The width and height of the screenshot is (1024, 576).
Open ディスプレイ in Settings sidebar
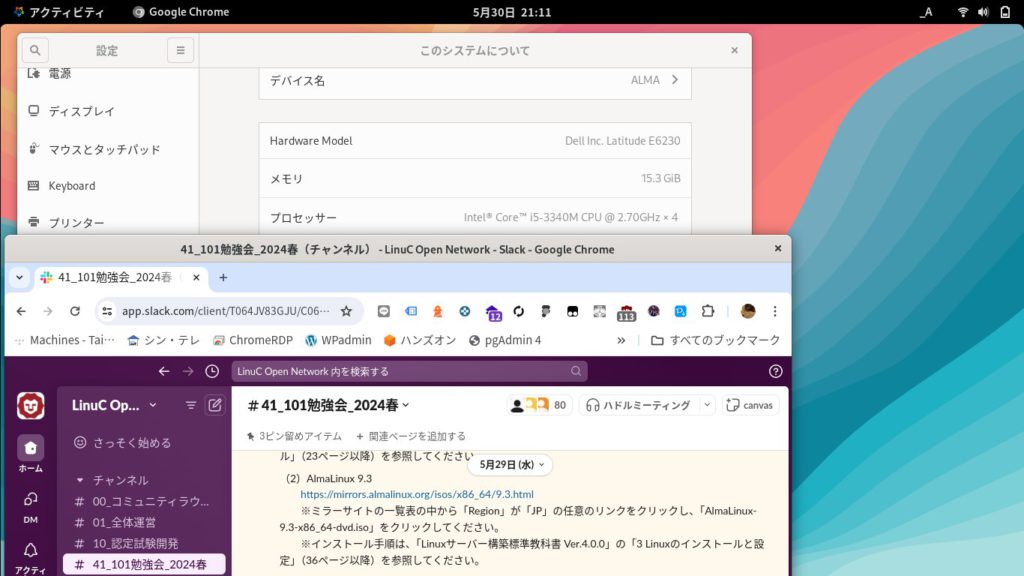pyautogui.click(x=81, y=111)
